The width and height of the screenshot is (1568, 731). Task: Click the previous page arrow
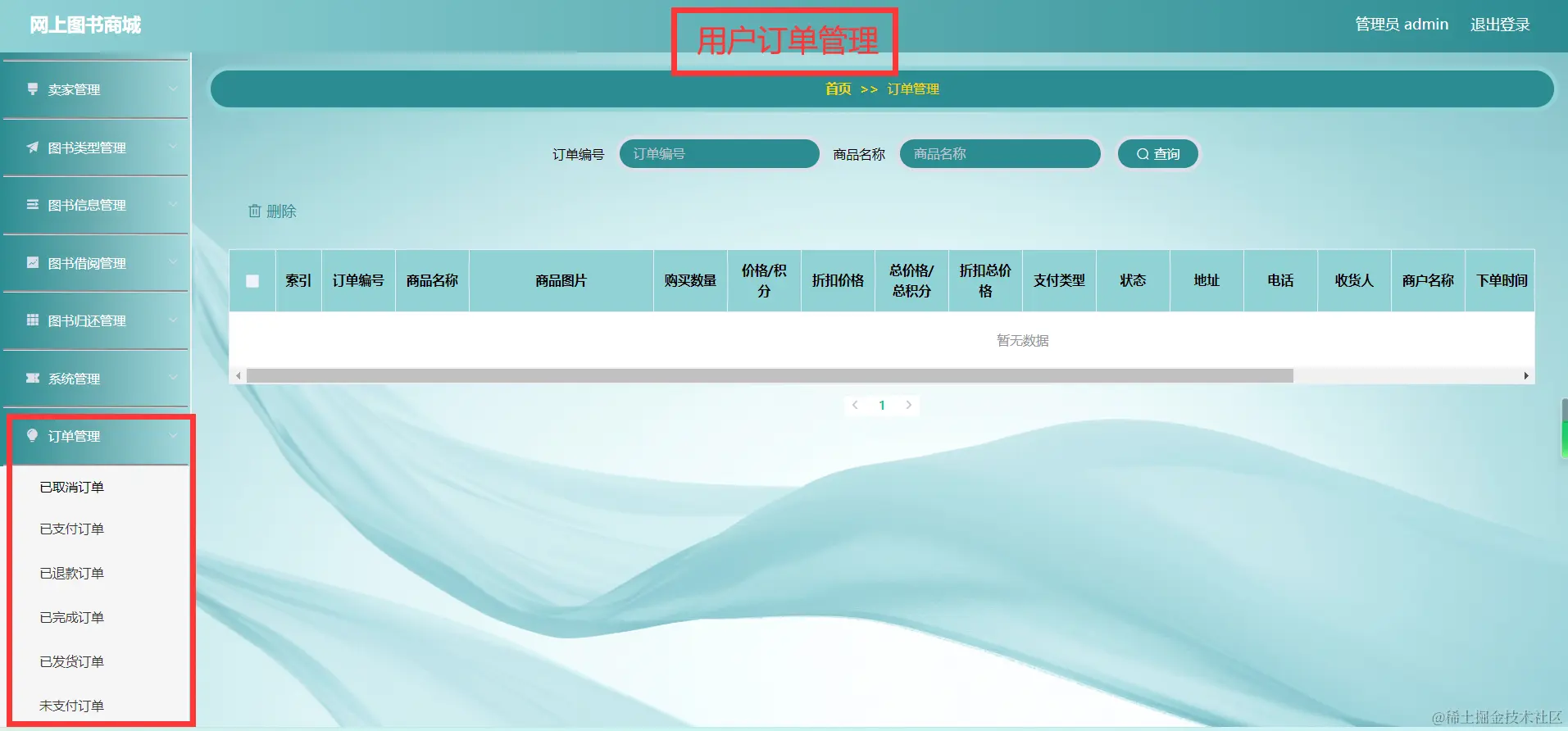point(855,406)
